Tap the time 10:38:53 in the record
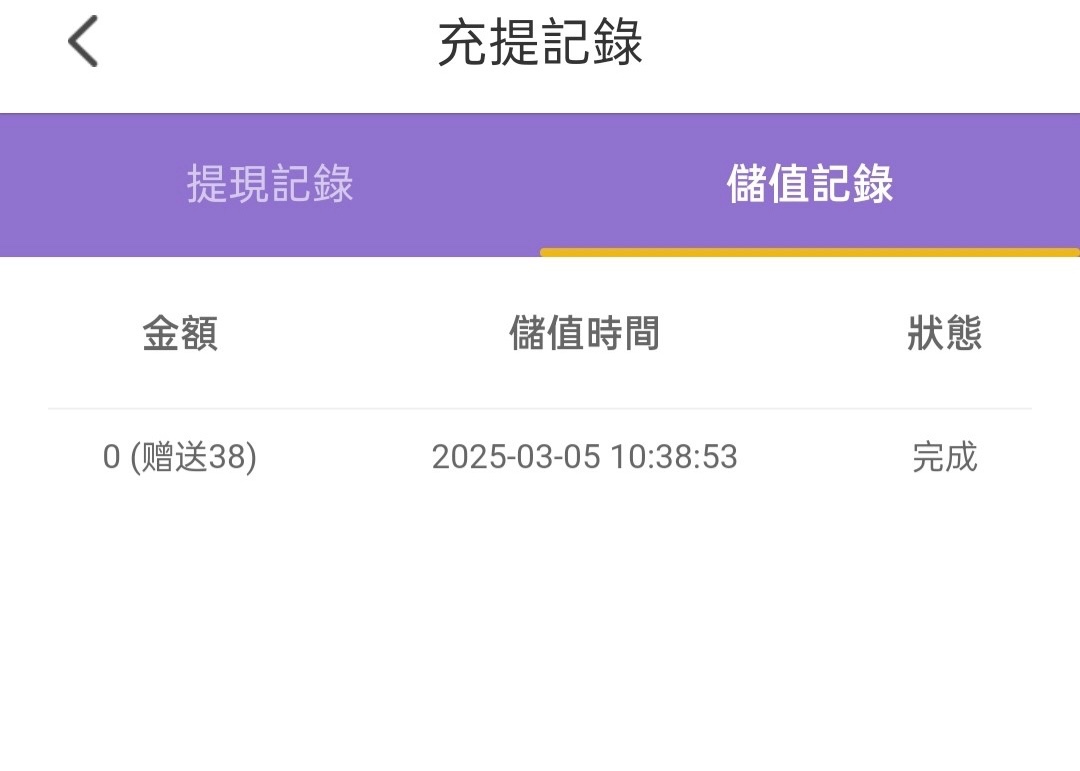Viewport: 1080px width, 771px height. 674,458
